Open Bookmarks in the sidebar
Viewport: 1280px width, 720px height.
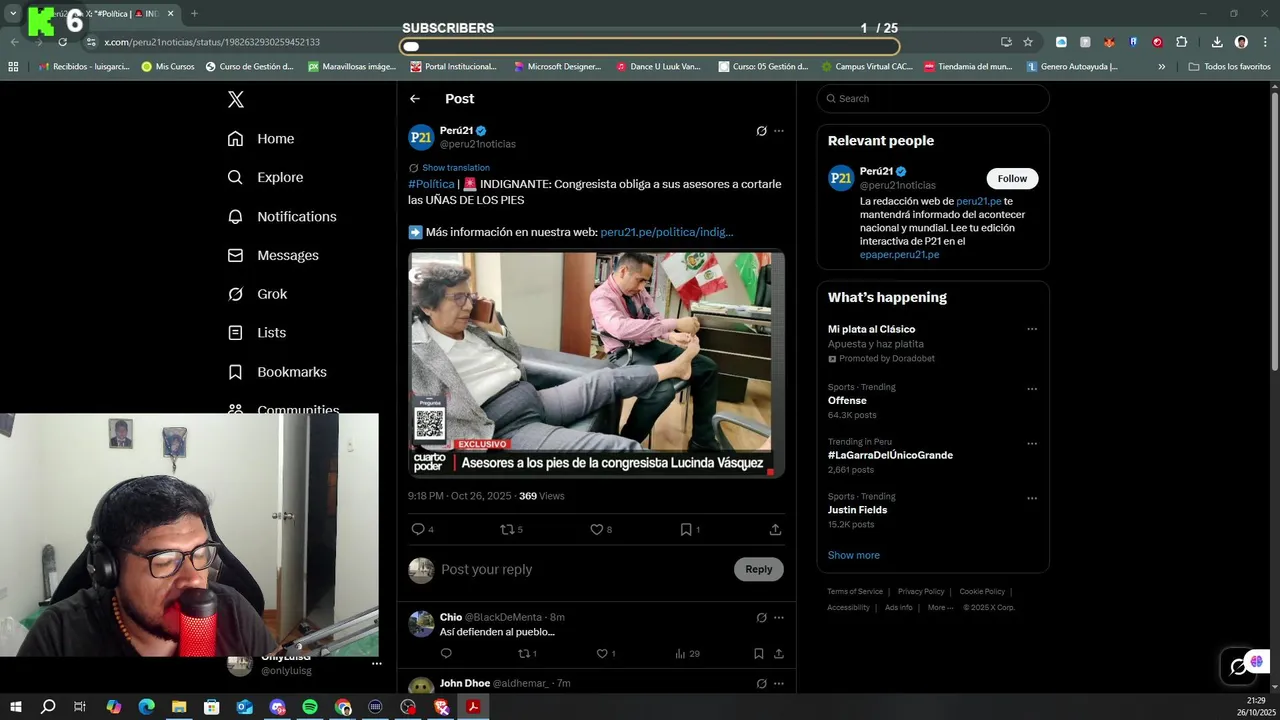tap(277, 372)
